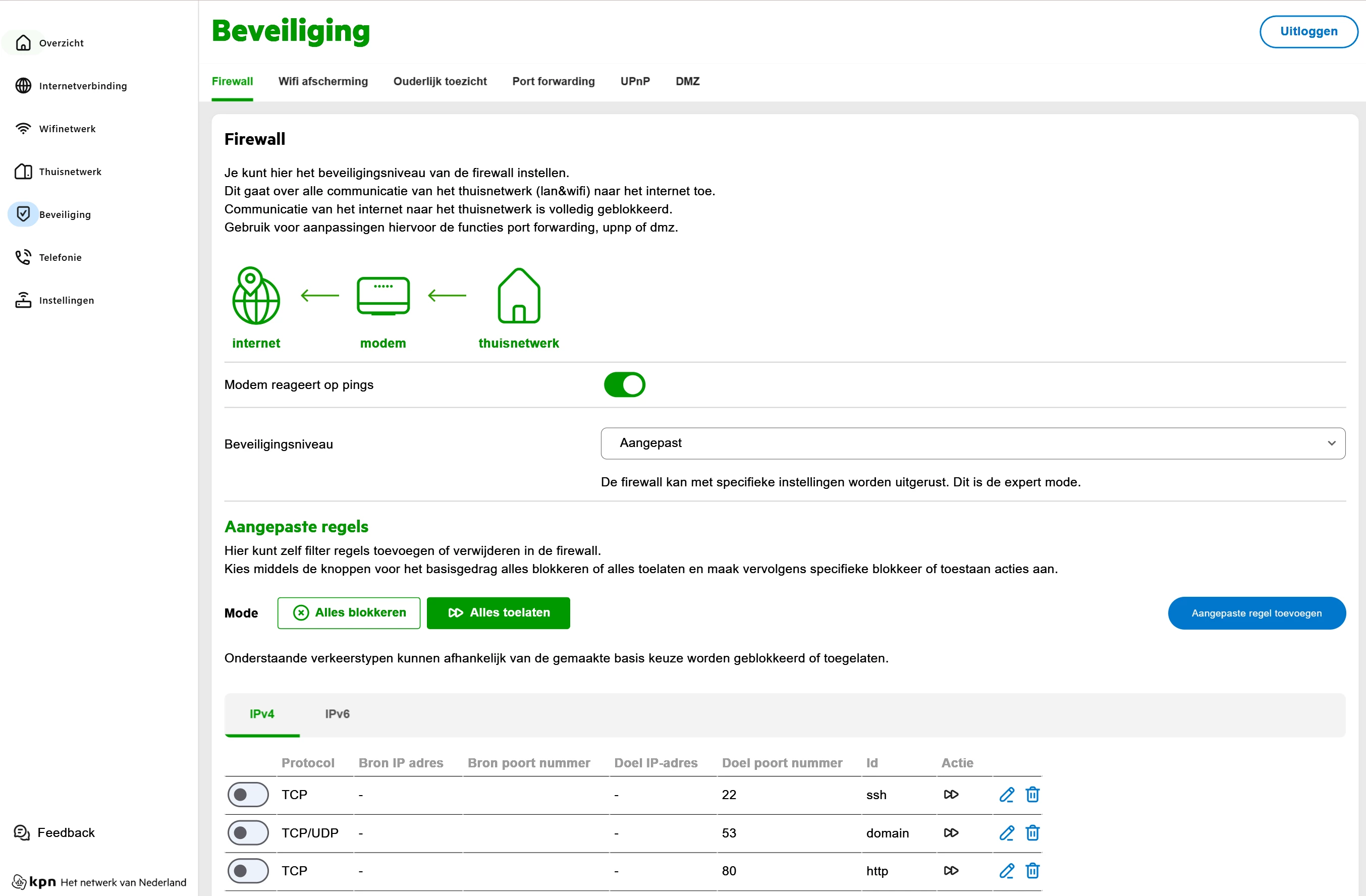Open Telefonie via phone icon

pos(23,257)
